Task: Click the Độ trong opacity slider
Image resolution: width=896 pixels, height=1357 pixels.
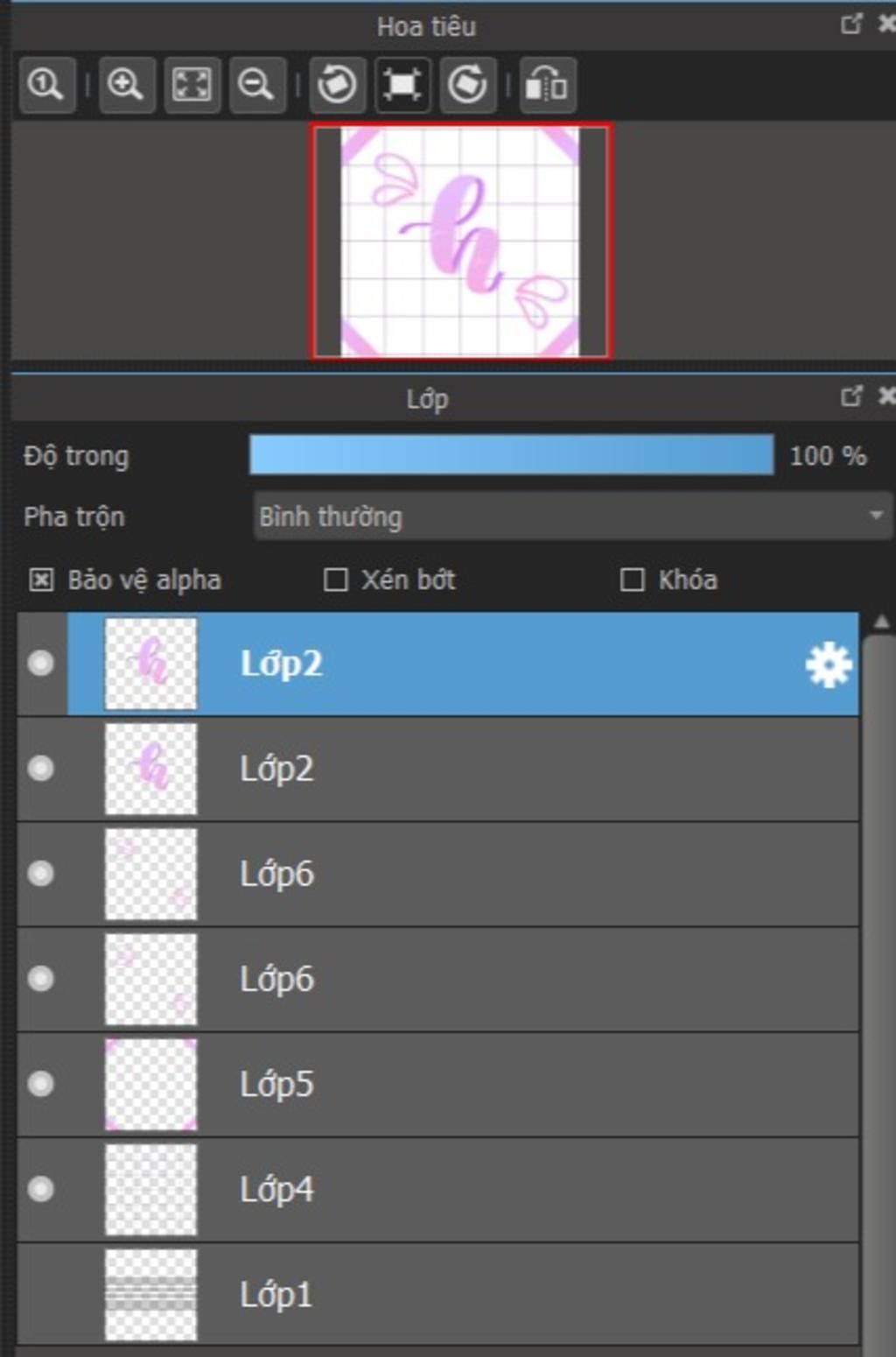Action: point(511,455)
